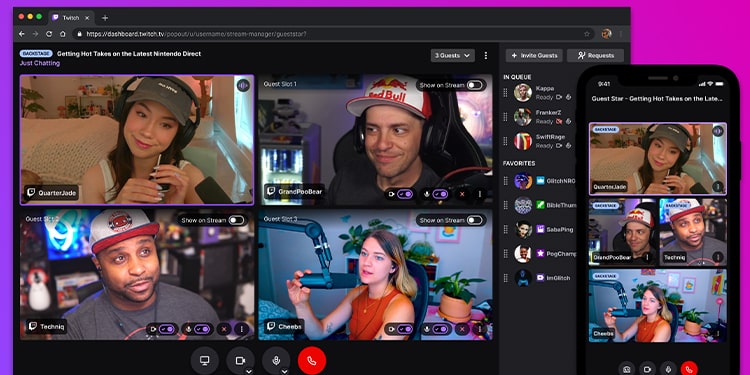Open QuarterJade's options on the phone
This screenshot has width=750, height=375.
tap(717, 187)
